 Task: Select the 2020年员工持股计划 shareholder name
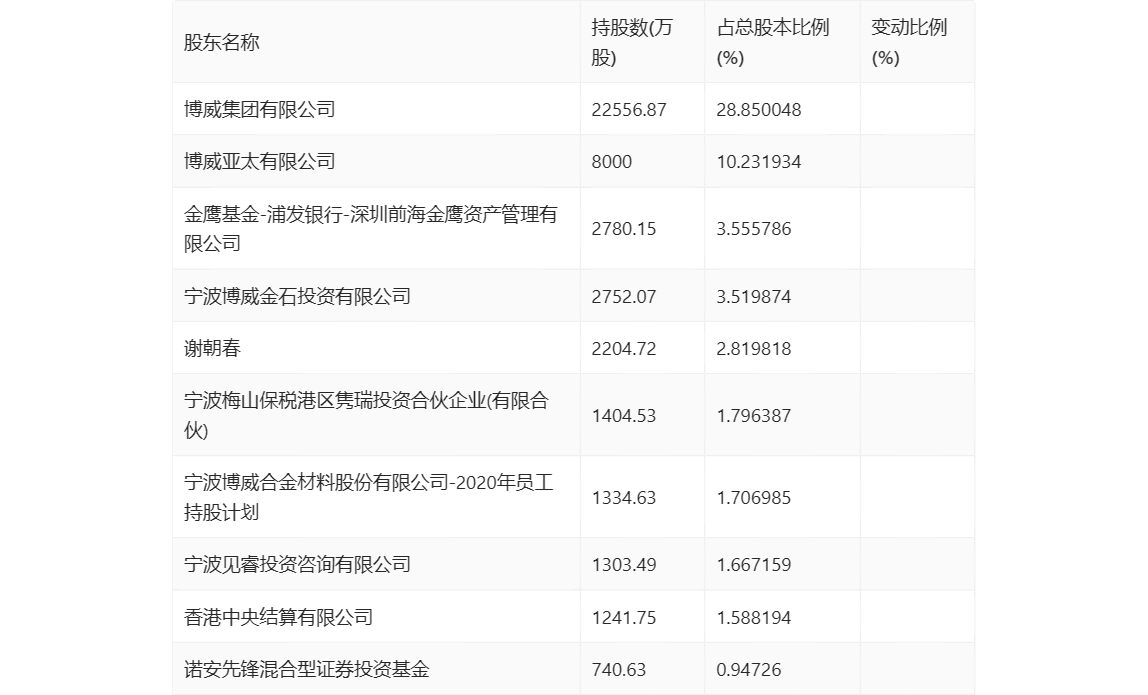tap(368, 497)
